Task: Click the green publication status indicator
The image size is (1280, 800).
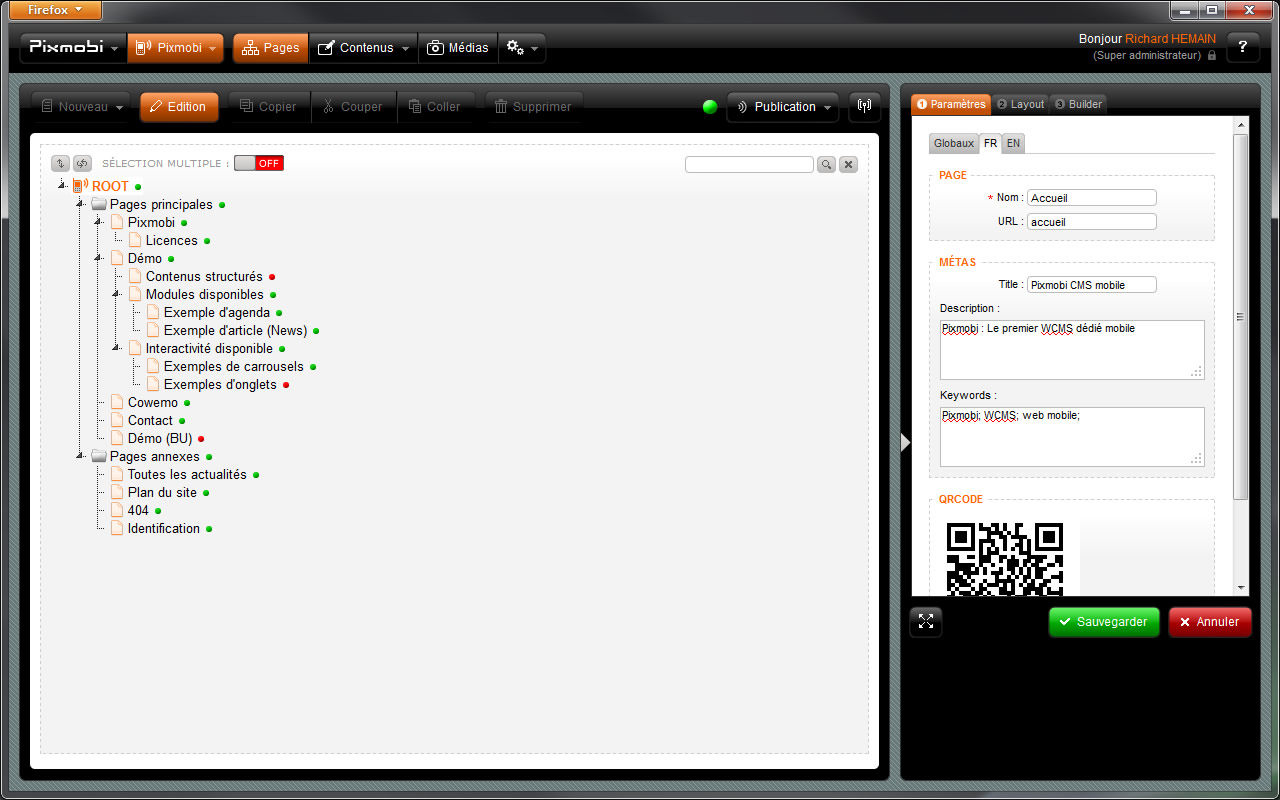Action: point(710,107)
